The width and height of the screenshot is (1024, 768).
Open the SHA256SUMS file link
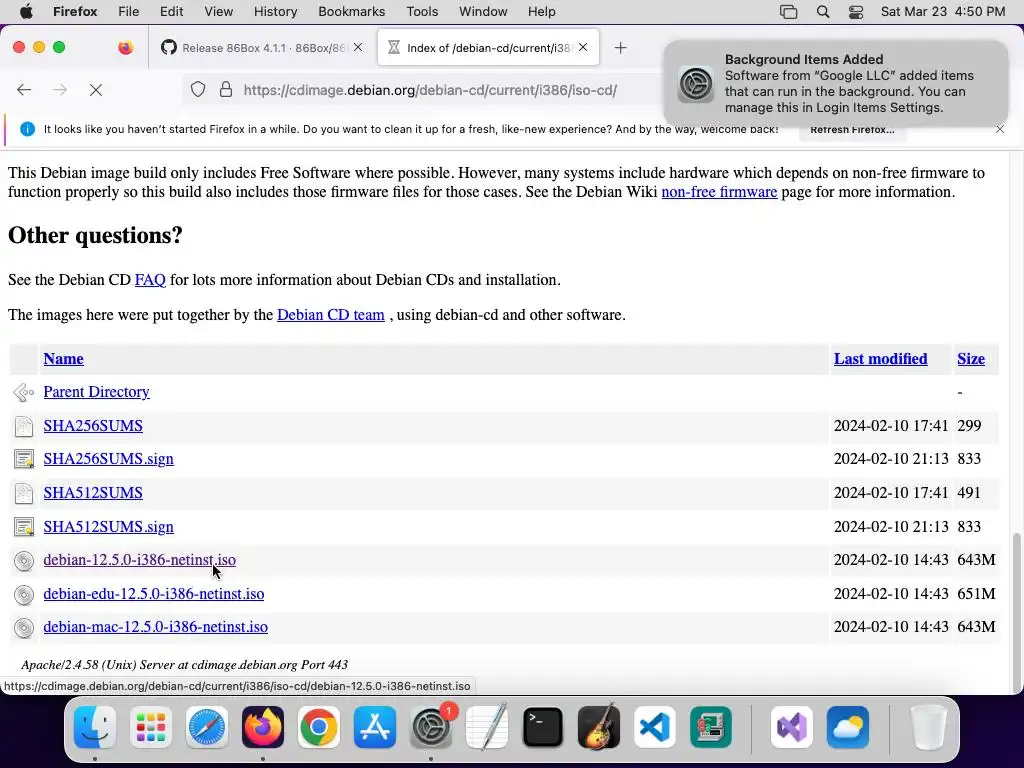click(x=93, y=426)
